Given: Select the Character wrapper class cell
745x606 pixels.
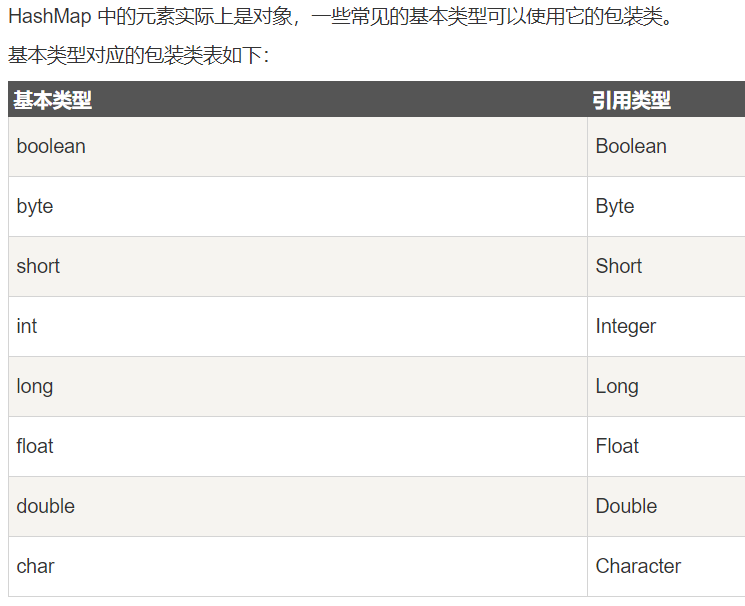Looking at the screenshot, I should (x=638, y=566).
